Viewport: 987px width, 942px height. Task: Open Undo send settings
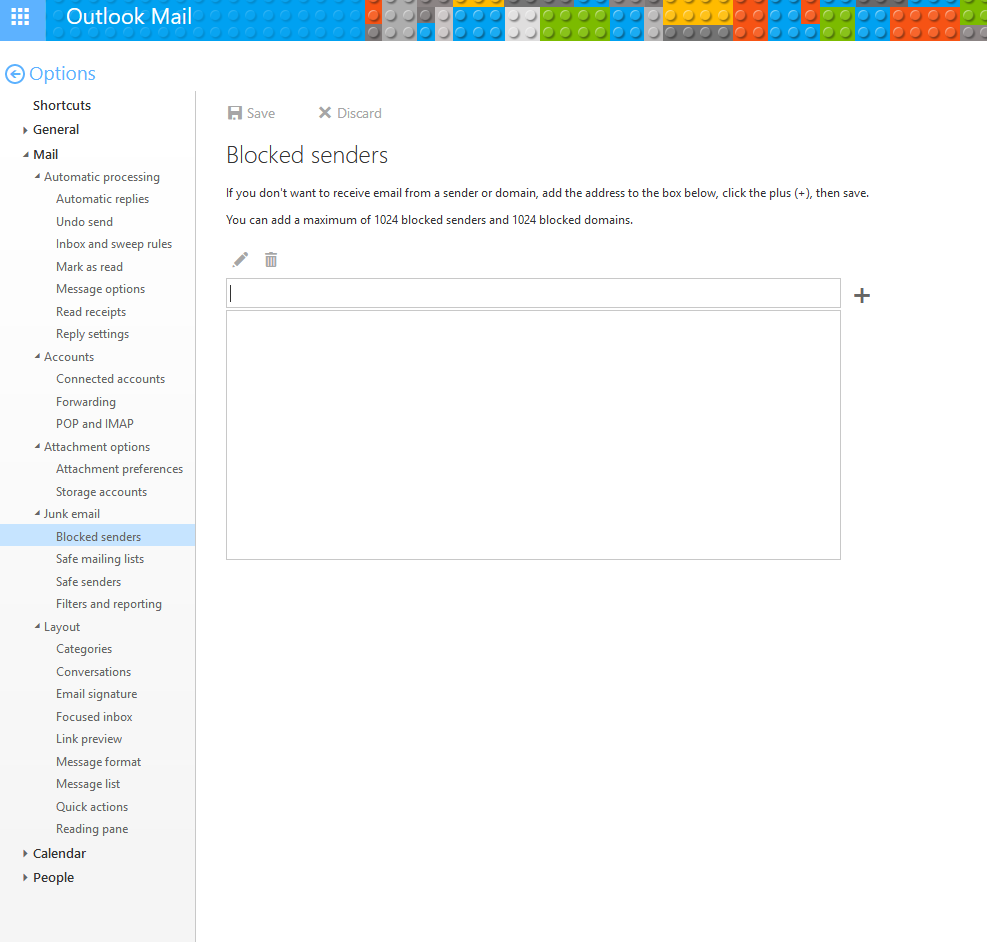tap(84, 221)
